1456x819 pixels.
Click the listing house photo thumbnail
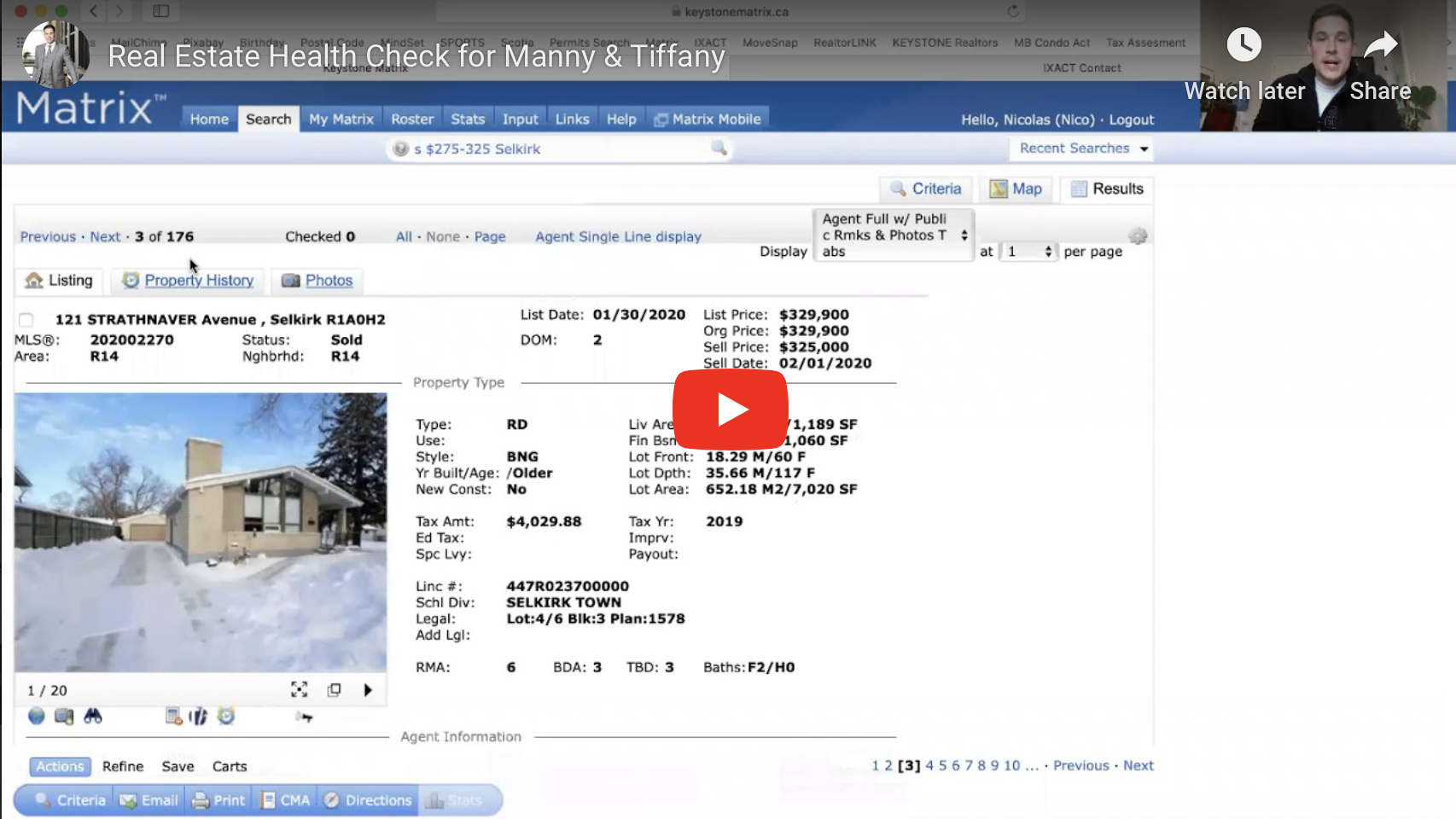tap(201, 532)
